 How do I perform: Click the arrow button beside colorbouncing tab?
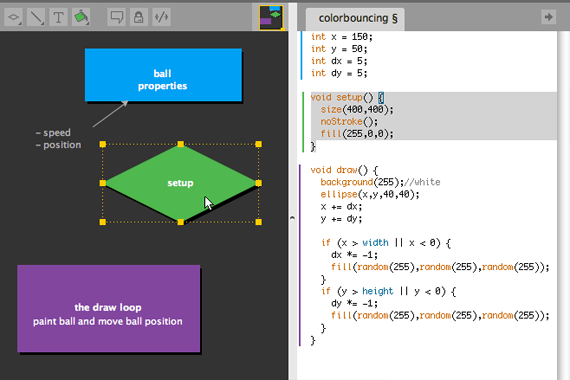click(x=548, y=17)
